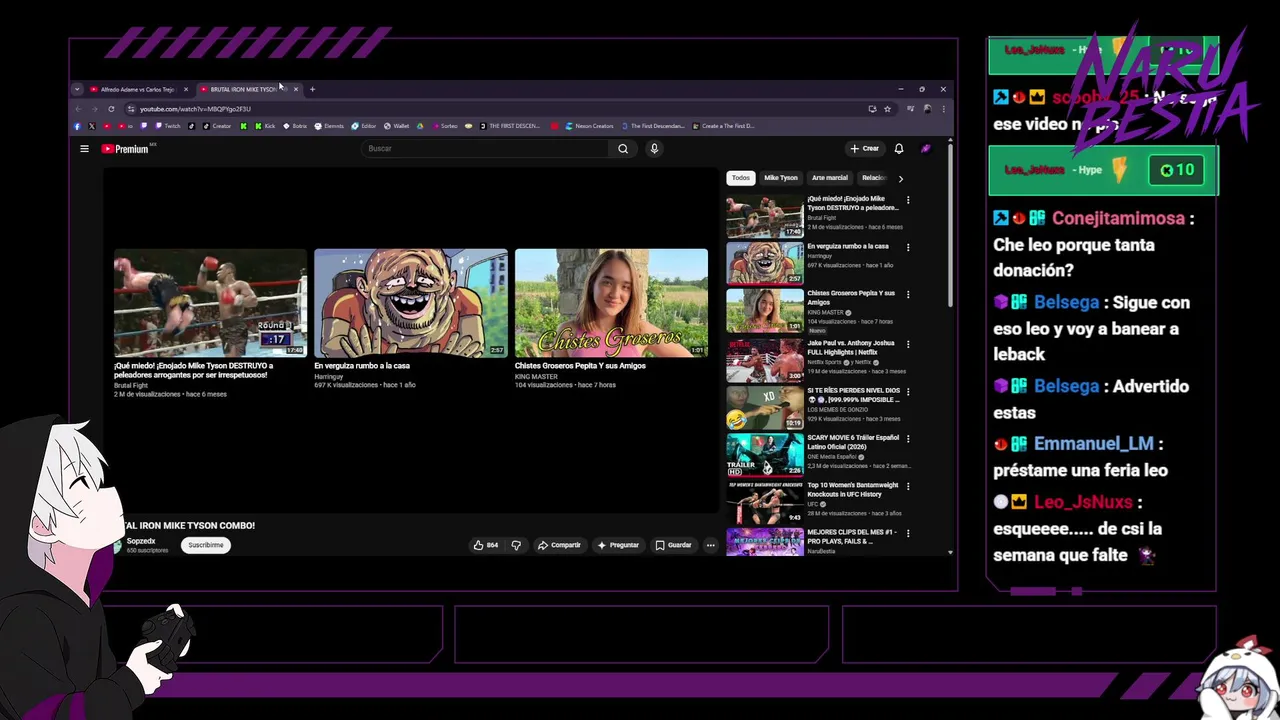The height and width of the screenshot is (720, 1280).
Task: Expand the tab search dropdown arrow
Action: coord(77,89)
